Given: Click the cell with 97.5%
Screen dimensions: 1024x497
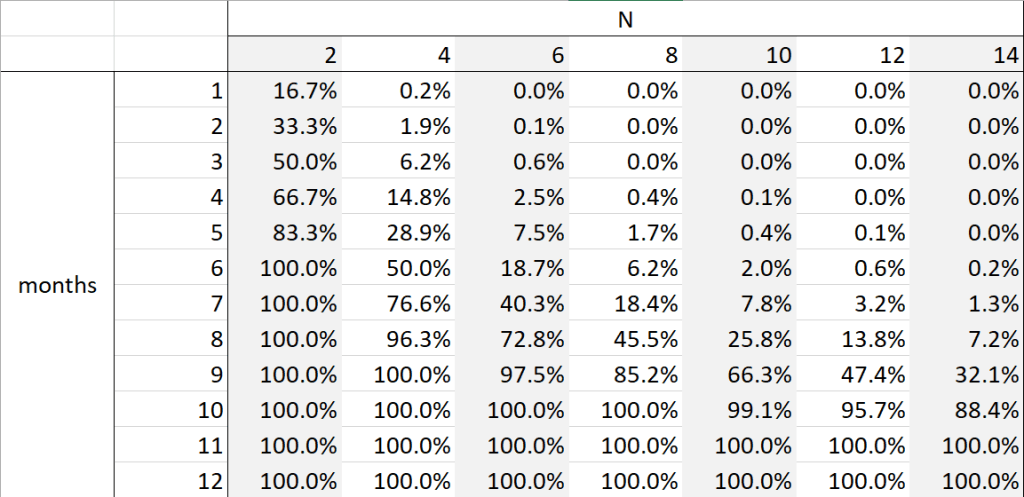Looking at the screenshot, I should (532, 374).
